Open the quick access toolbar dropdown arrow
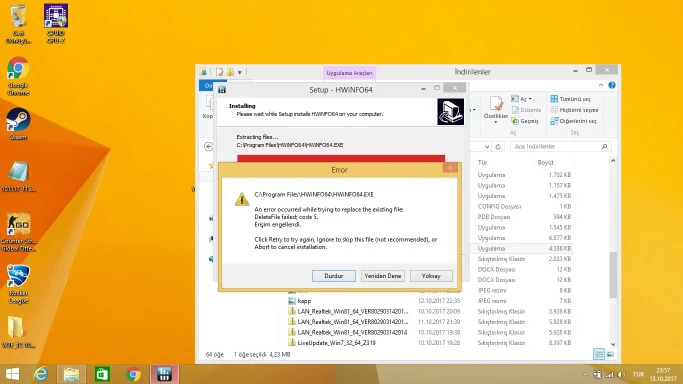683x384 pixels. pyautogui.click(x=240, y=72)
